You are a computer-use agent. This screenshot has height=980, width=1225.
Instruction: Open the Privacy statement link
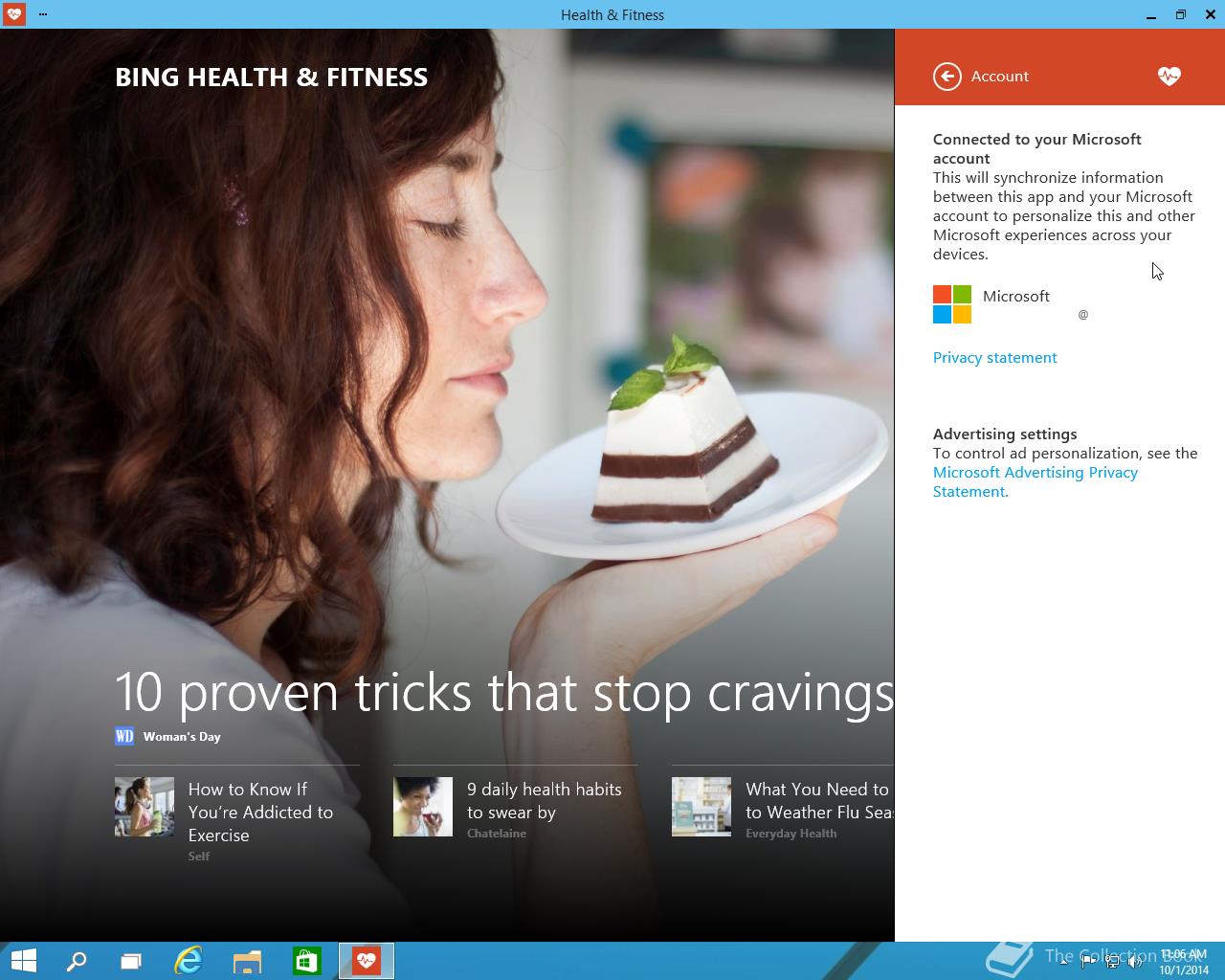[994, 358]
